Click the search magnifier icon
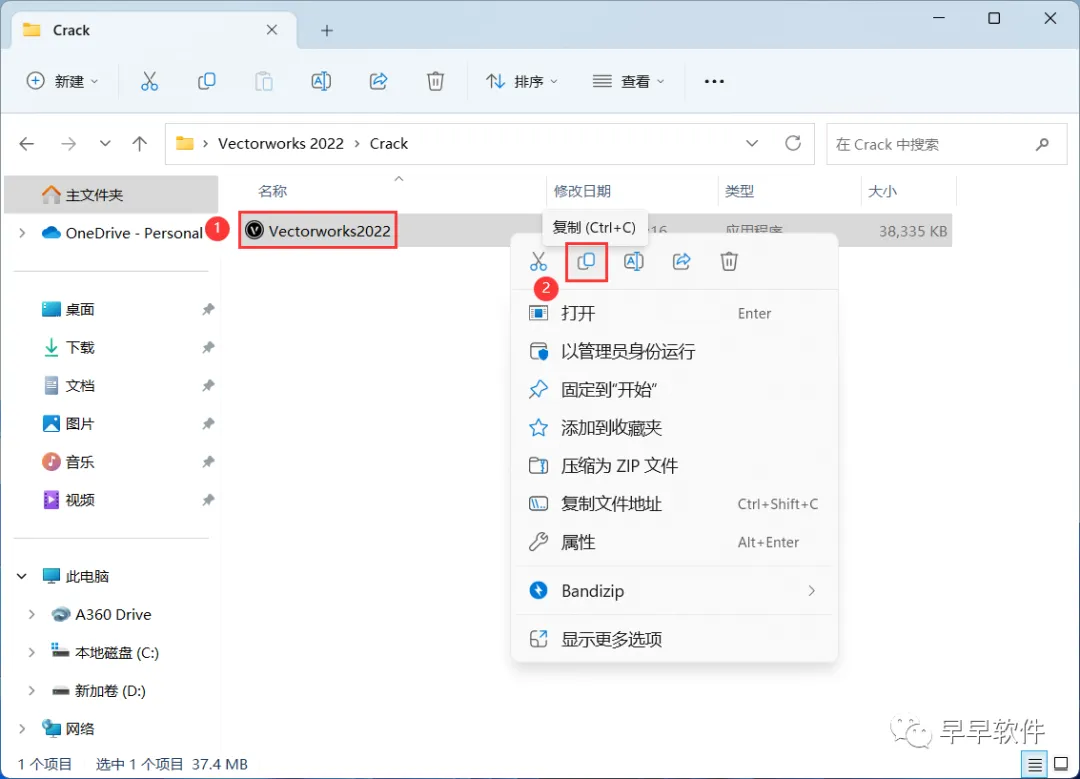This screenshot has height=779, width=1080. tap(1042, 144)
